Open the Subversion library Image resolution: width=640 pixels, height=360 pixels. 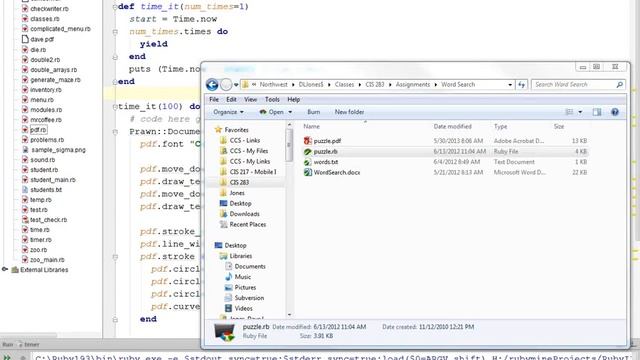pos(249,298)
